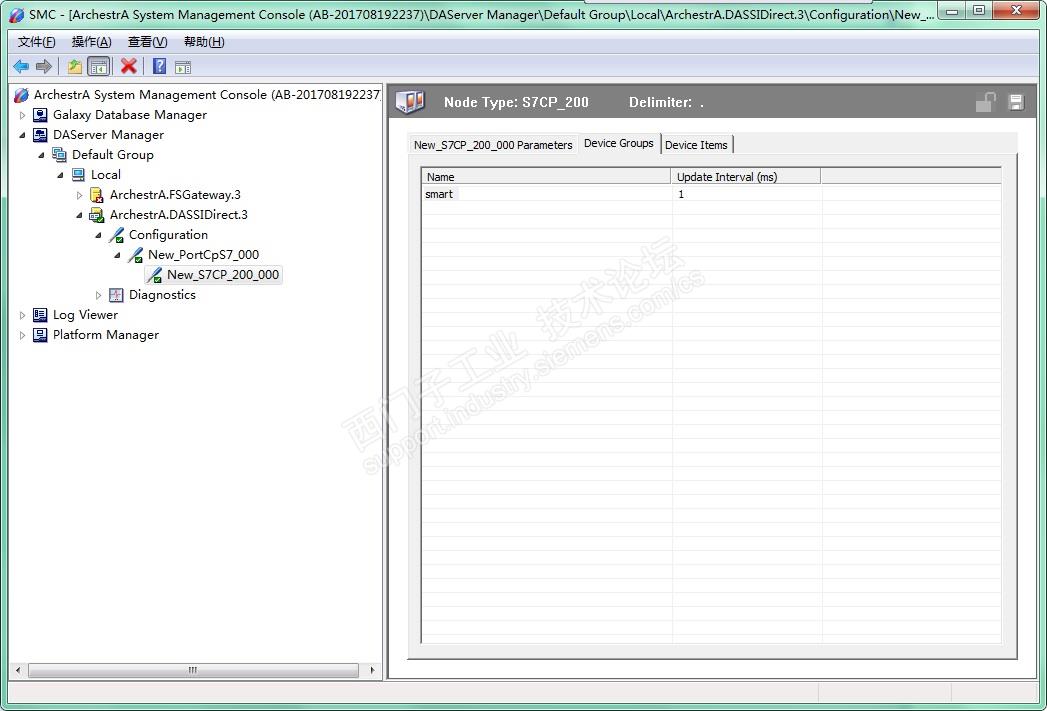Toggle the Show/Hide action pane icon
Screen dimensions: 1047x711
183,67
